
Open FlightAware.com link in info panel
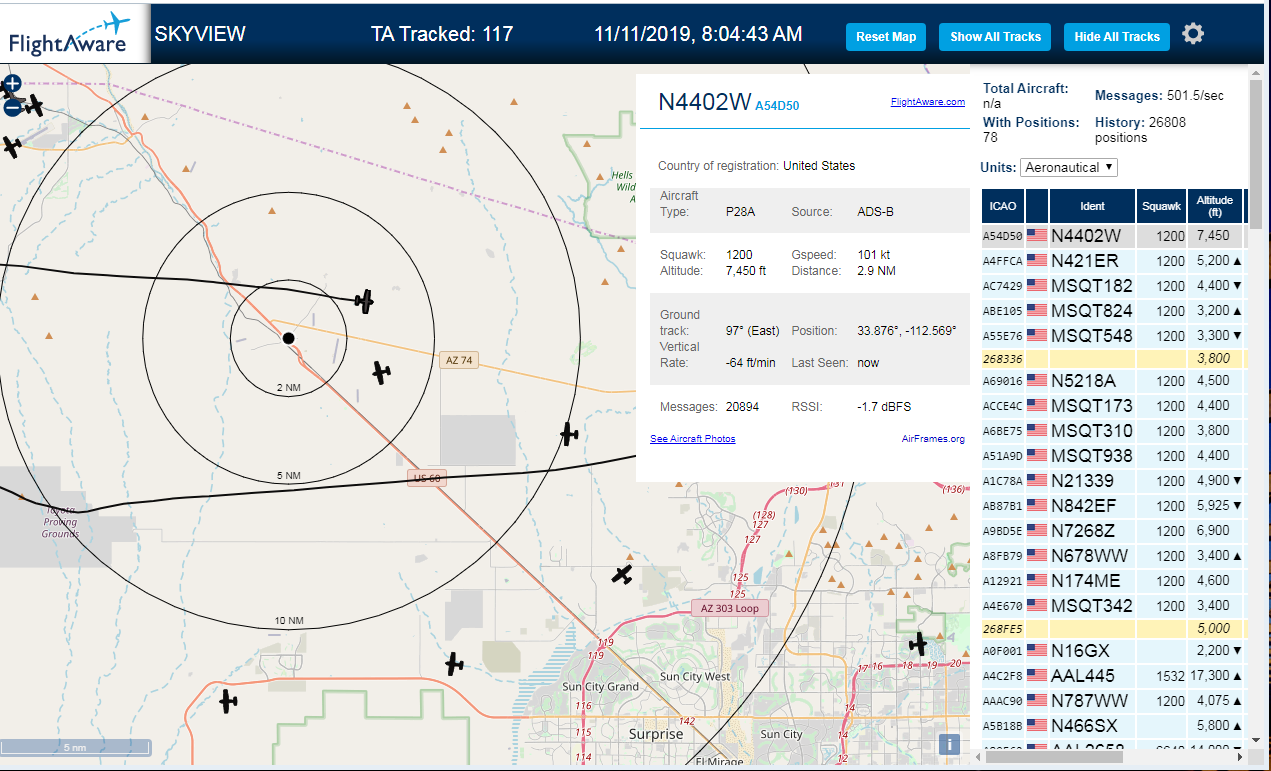click(x=928, y=102)
